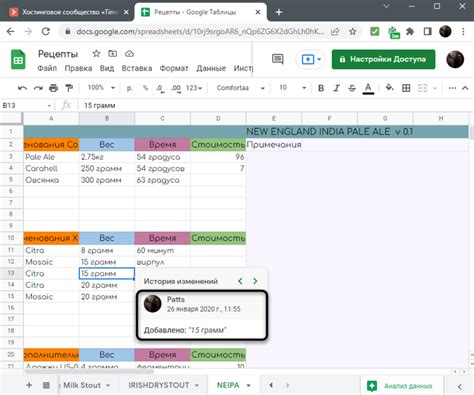Click the Fill color bucket icon
Image resolution: width=474 pixels, height=395 pixels.
tap(389, 88)
